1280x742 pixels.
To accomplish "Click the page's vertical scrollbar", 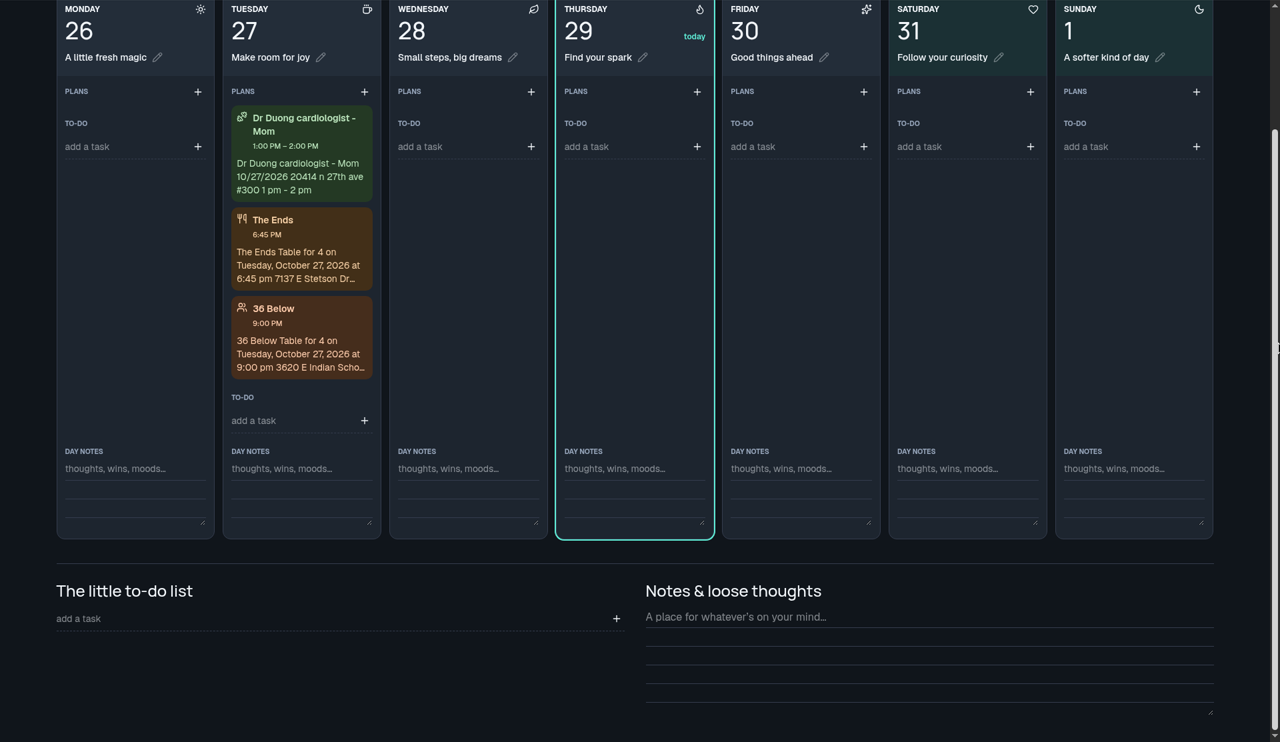I will pyautogui.click(x=1274, y=430).
